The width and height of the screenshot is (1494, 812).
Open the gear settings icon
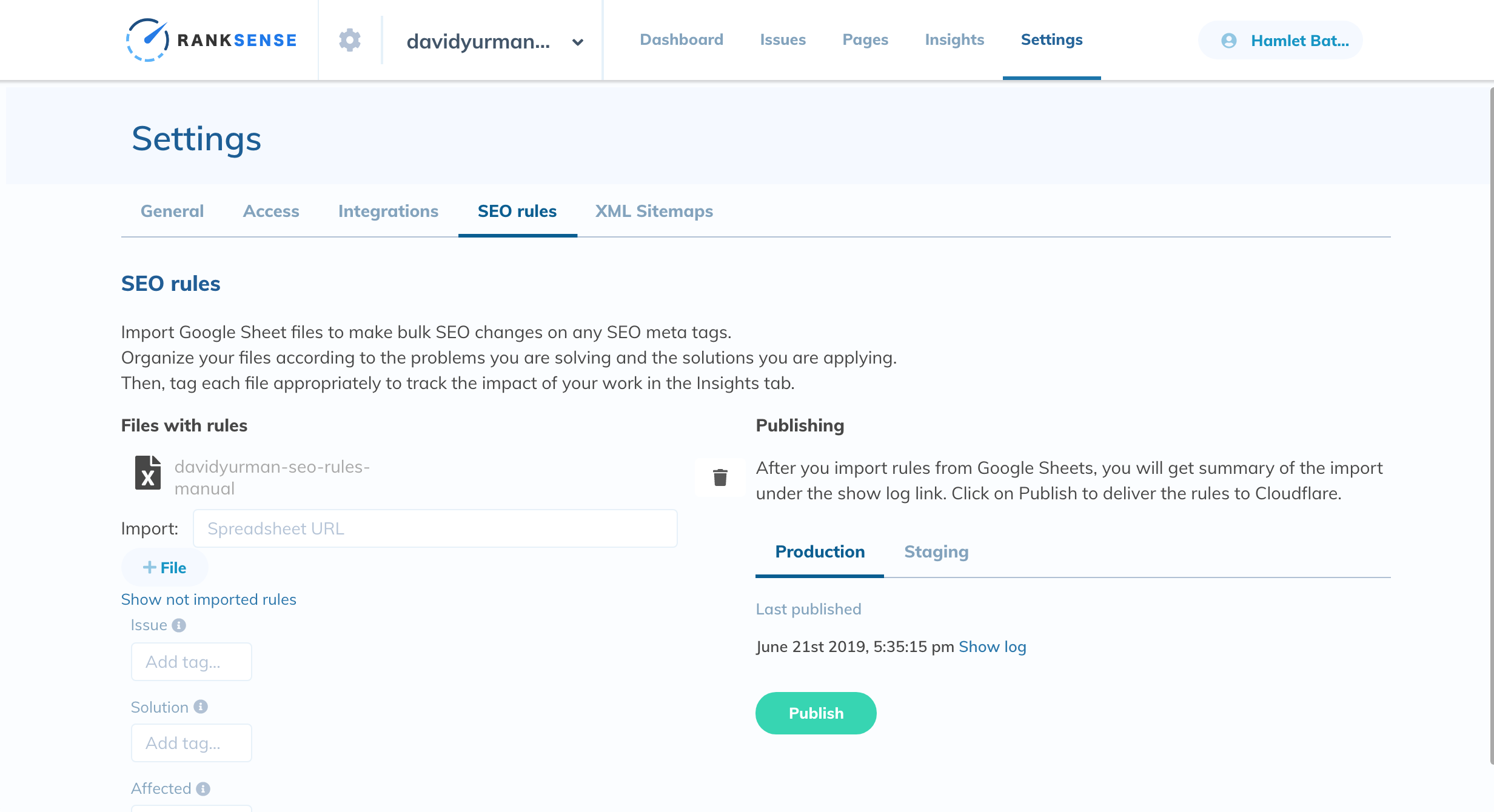click(350, 40)
